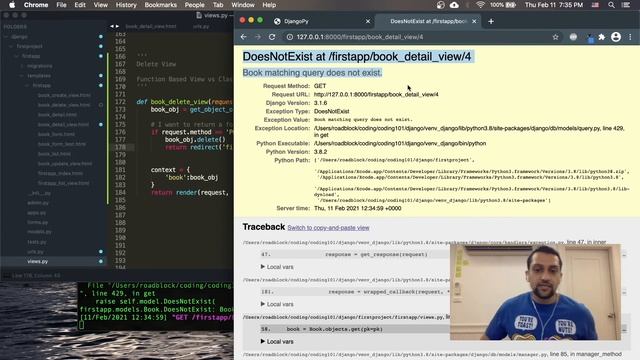Open Spotlight search in menu bar

tap(611, 5)
